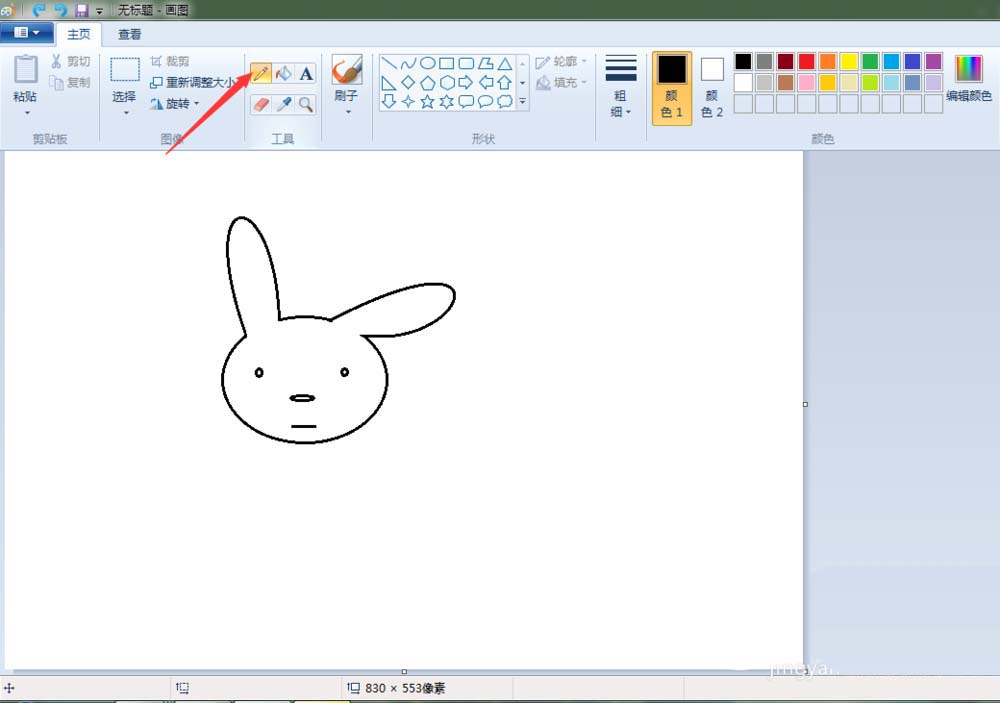This screenshot has width=1000, height=703.
Task: Open the Rotate (旋转) dropdown
Action: (176, 103)
